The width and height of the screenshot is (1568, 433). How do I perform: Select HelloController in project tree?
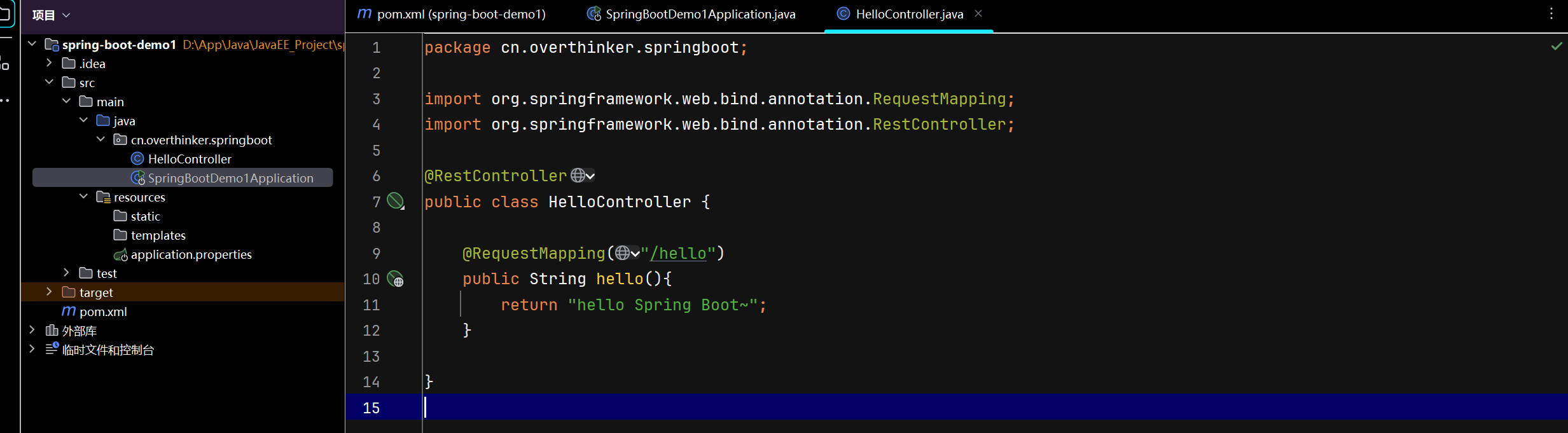pyautogui.click(x=190, y=159)
